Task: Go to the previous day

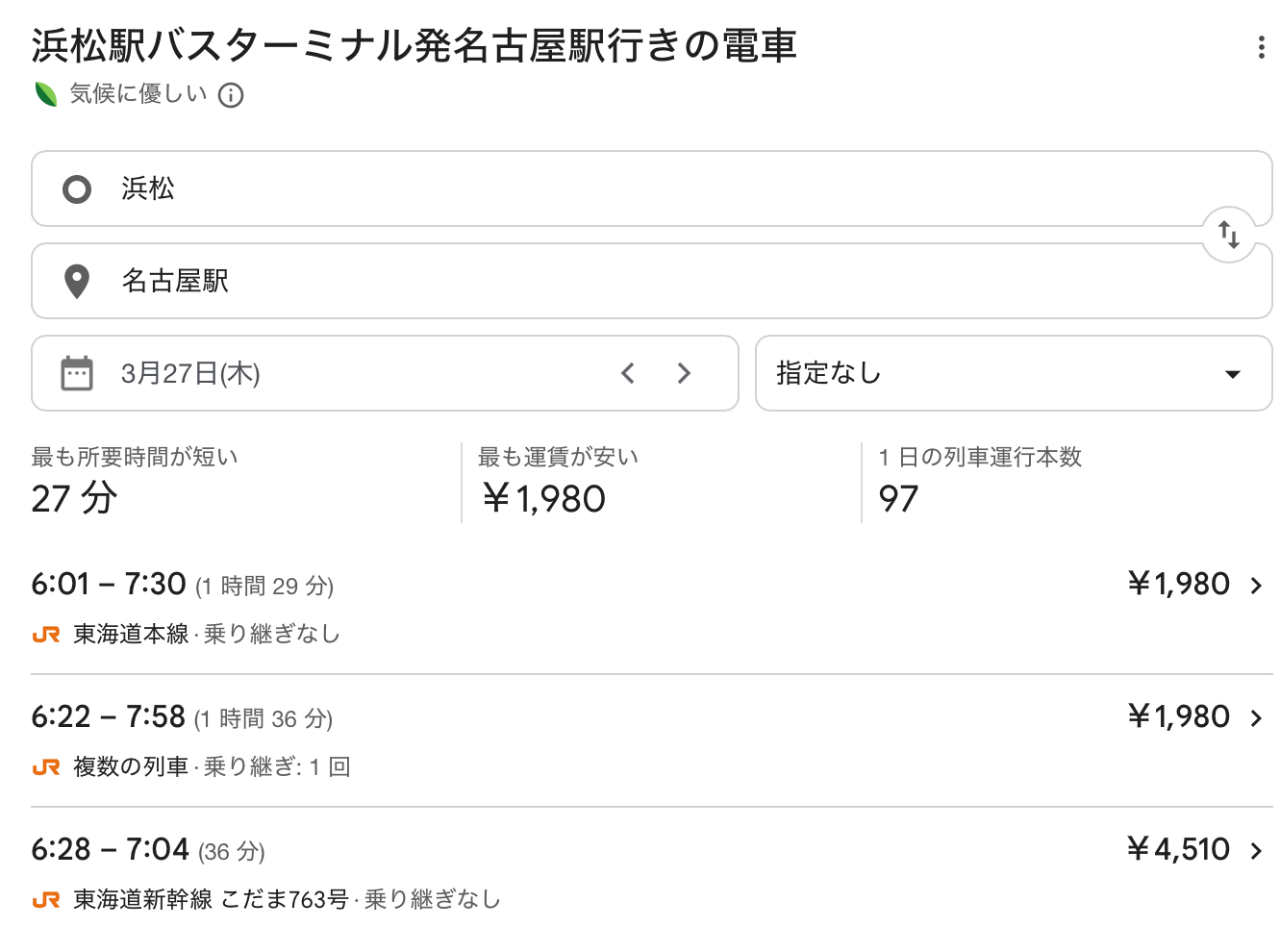Action: [x=628, y=373]
